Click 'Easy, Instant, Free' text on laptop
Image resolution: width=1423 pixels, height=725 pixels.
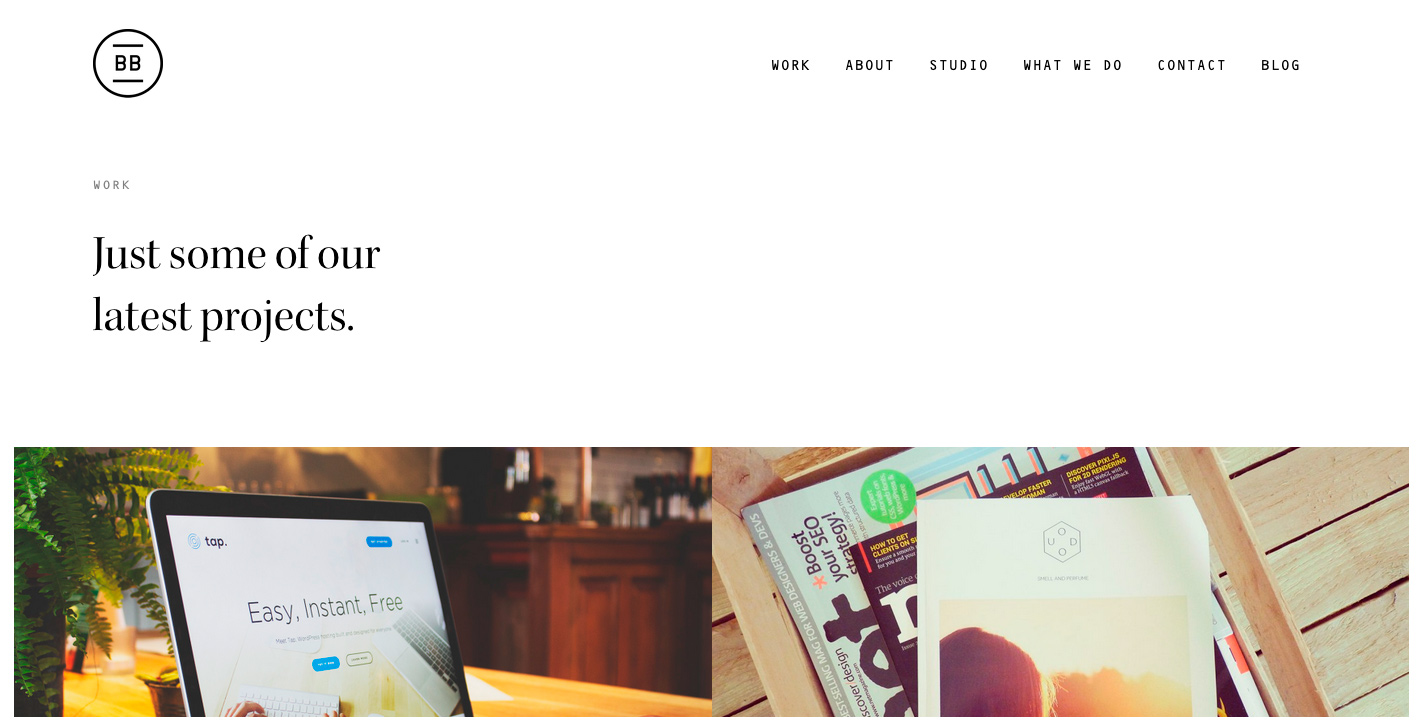click(325, 607)
